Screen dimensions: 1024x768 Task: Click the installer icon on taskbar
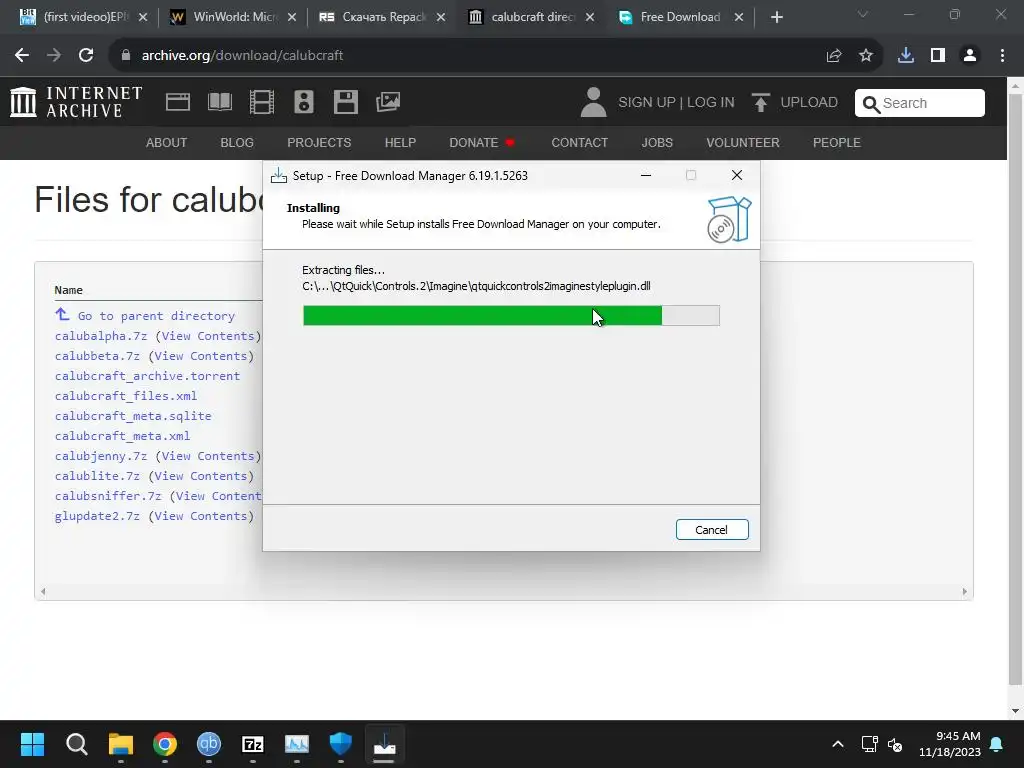coord(385,744)
